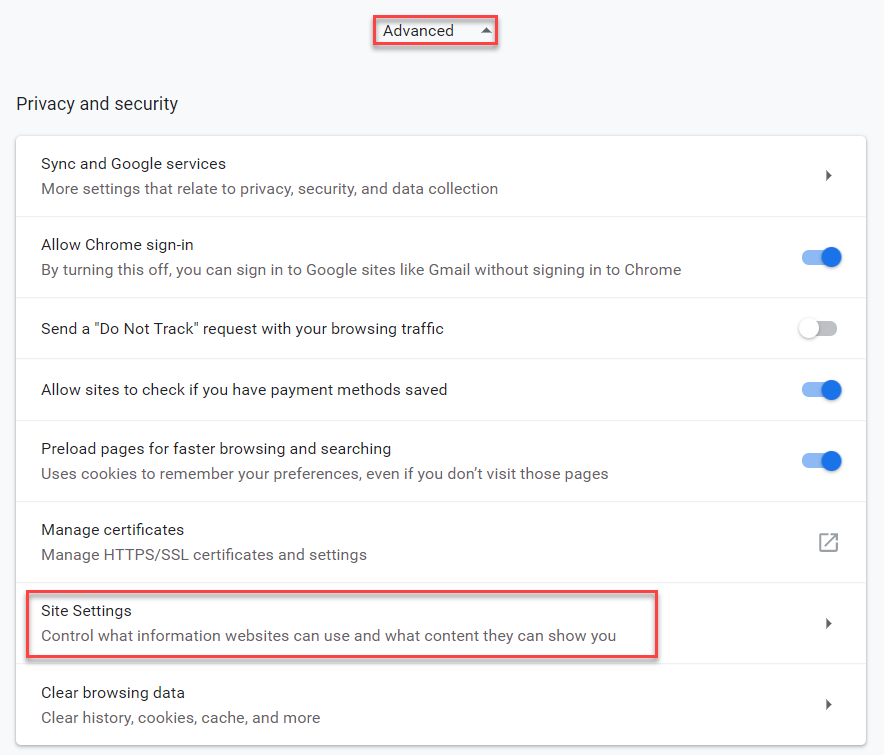Open the Clear browsing data entry
This screenshot has width=884, height=755.
[x=112, y=693]
